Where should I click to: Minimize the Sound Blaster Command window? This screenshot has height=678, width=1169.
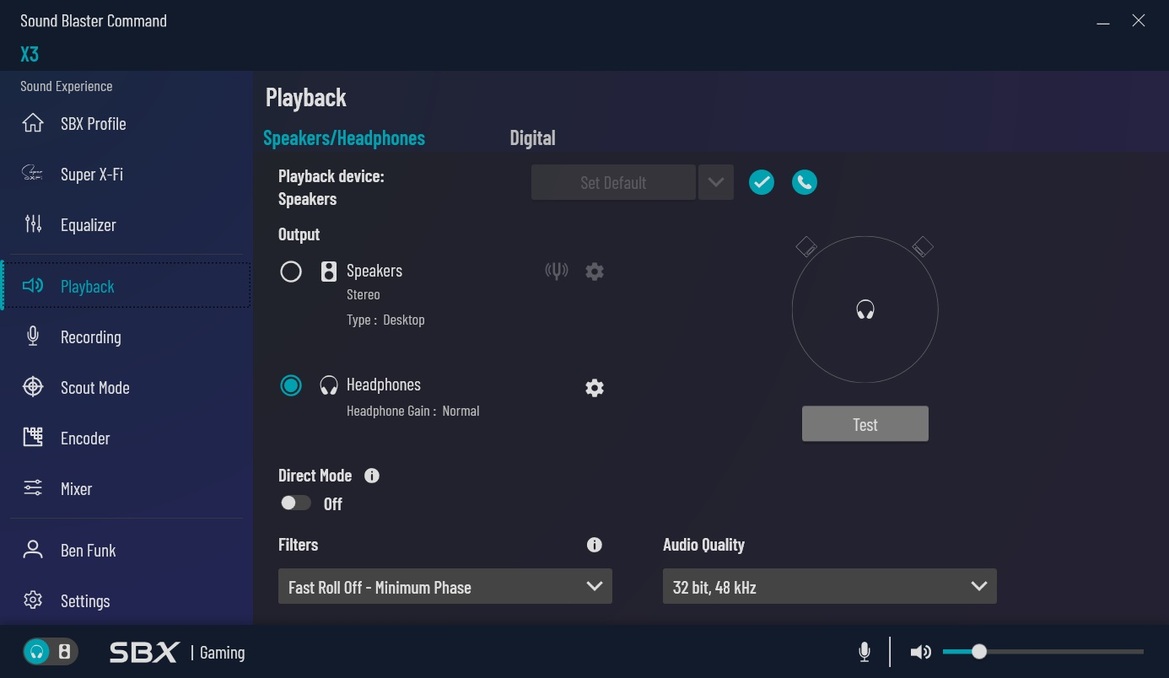[x=1103, y=22]
